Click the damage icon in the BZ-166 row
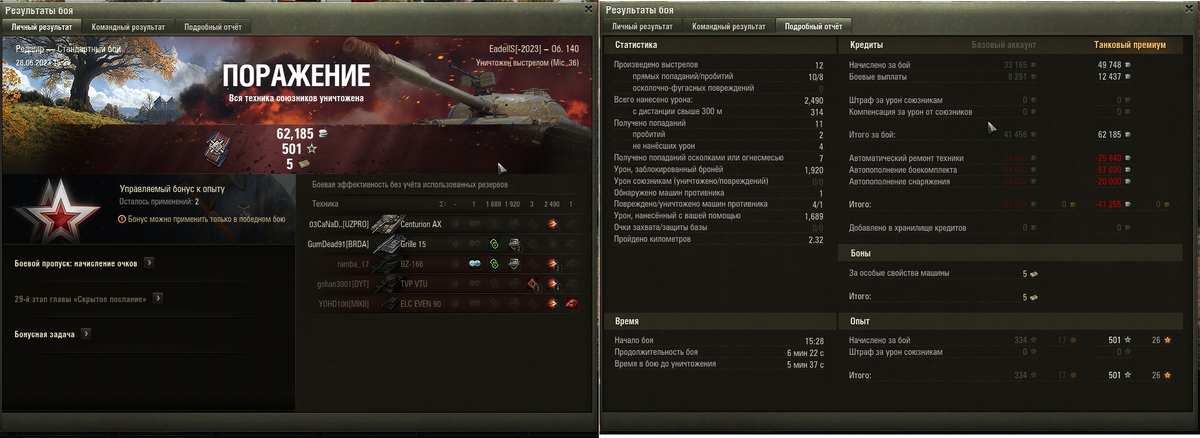Screen dimensions: 1200x438 pyautogui.click(x=551, y=264)
